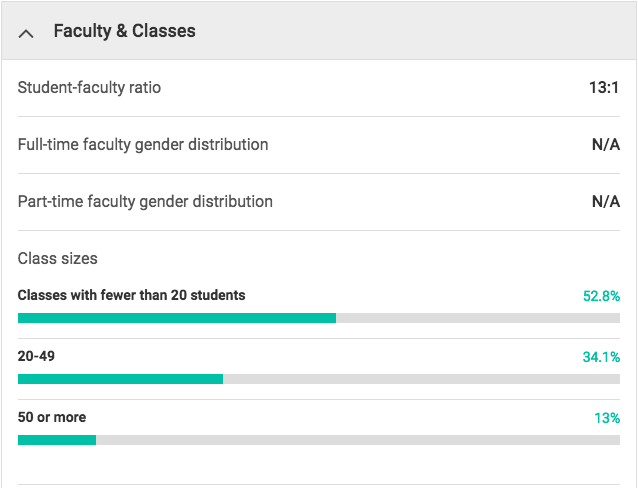Click the Student-faculty ratio label
The height and width of the screenshot is (488, 638).
(89, 88)
